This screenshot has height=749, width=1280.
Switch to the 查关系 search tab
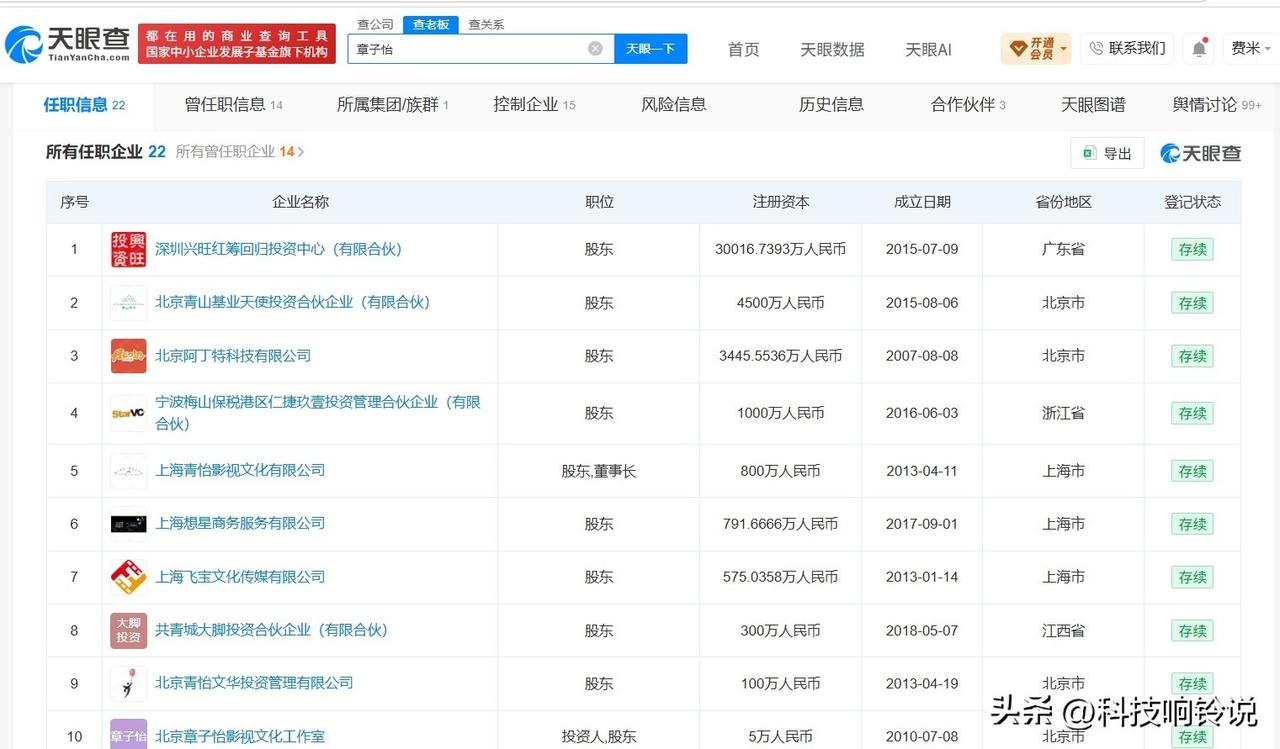click(x=486, y=24)
